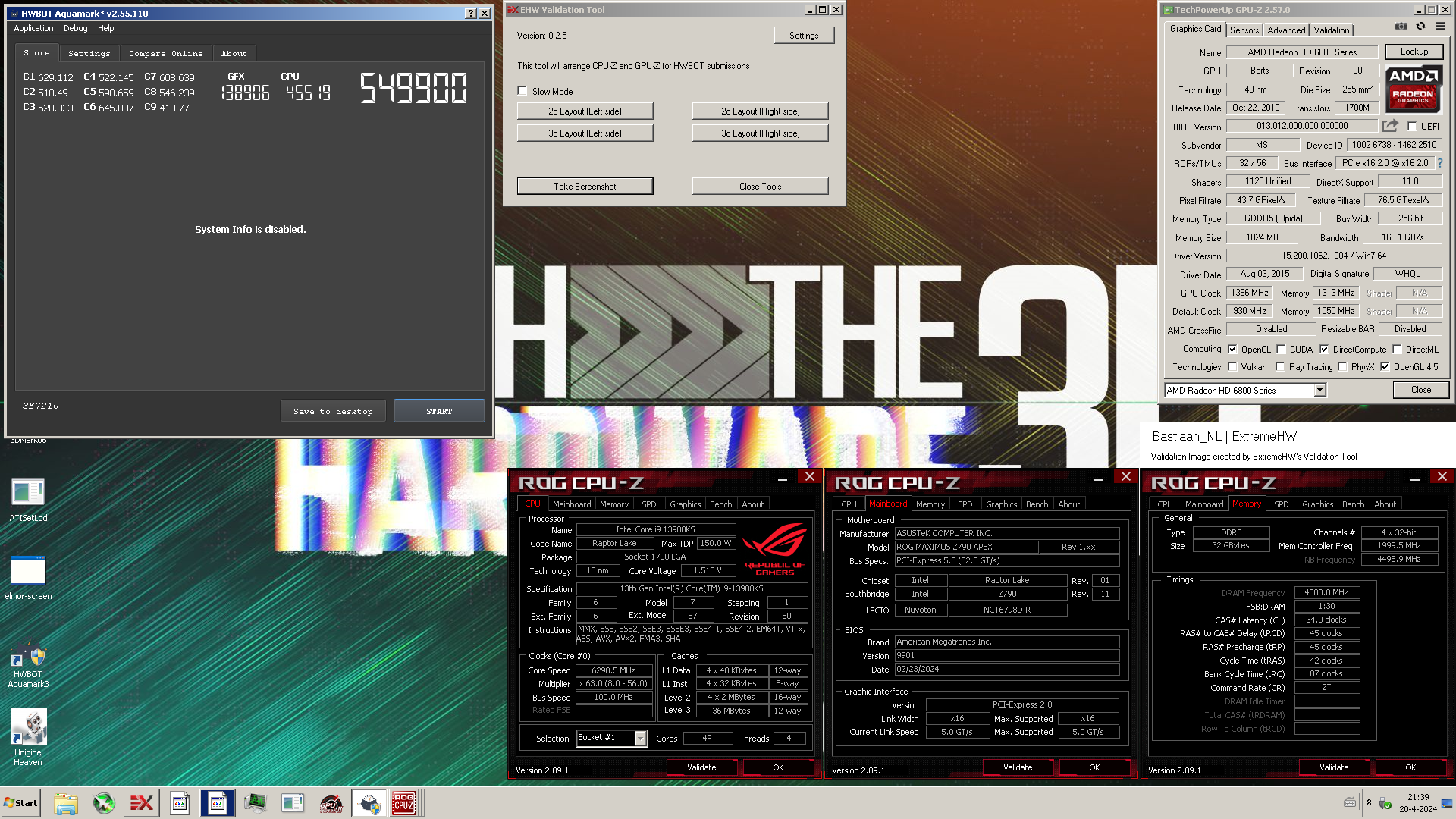Click the ROG CPU-Z taskbar icon
The image size is (1456, 819).
point(404,803)
